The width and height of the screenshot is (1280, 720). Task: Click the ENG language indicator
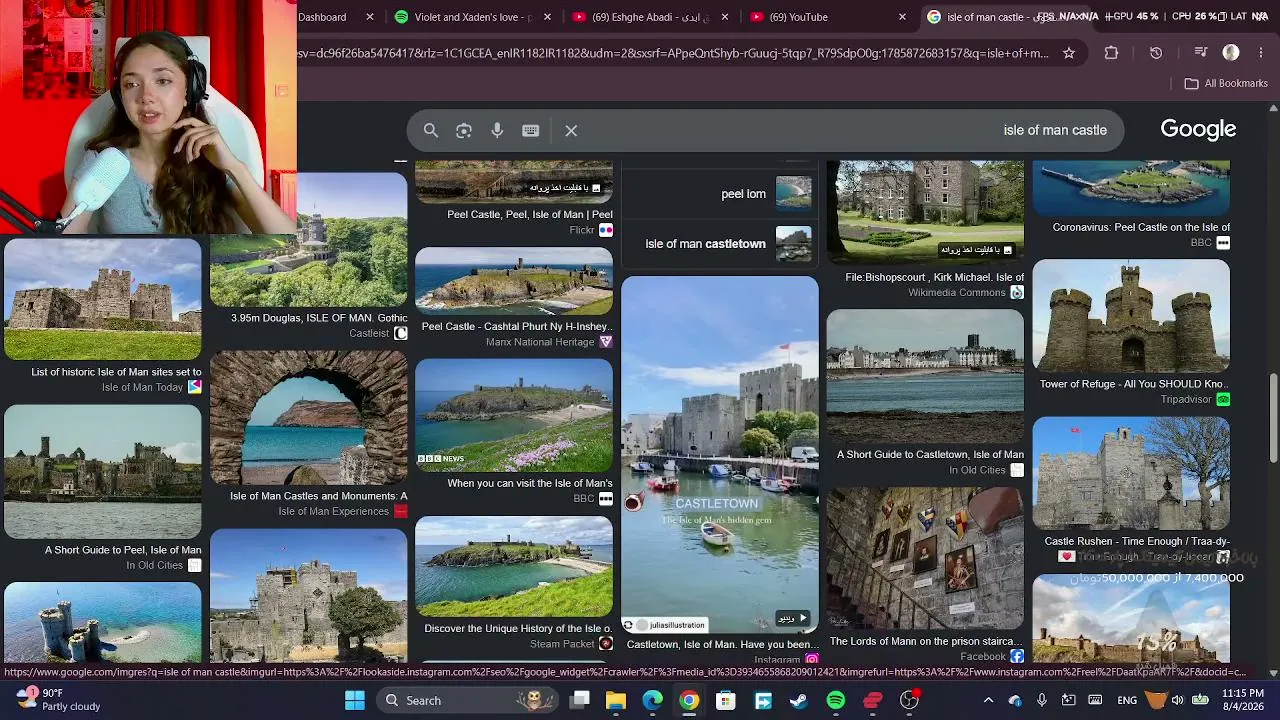pos(1127,700)
